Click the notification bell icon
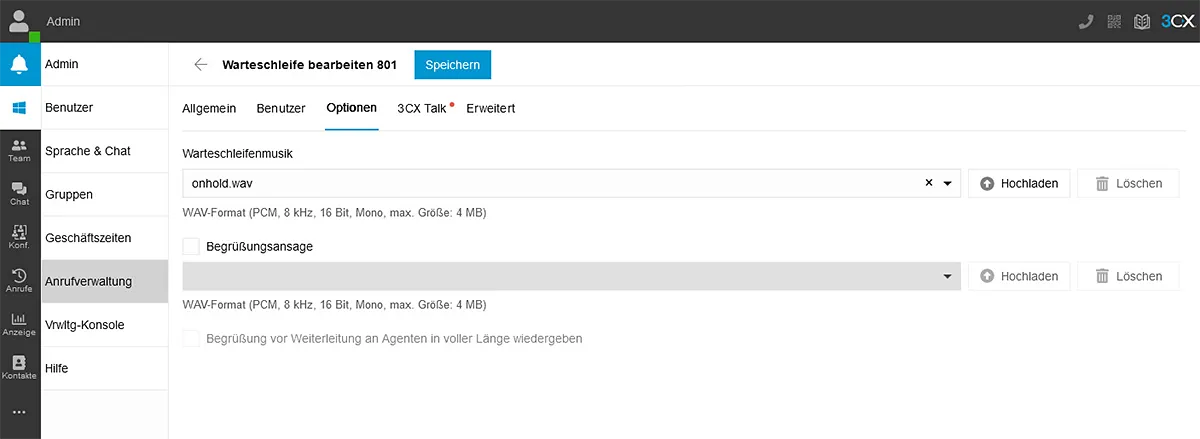 click(x=19, y=64)
